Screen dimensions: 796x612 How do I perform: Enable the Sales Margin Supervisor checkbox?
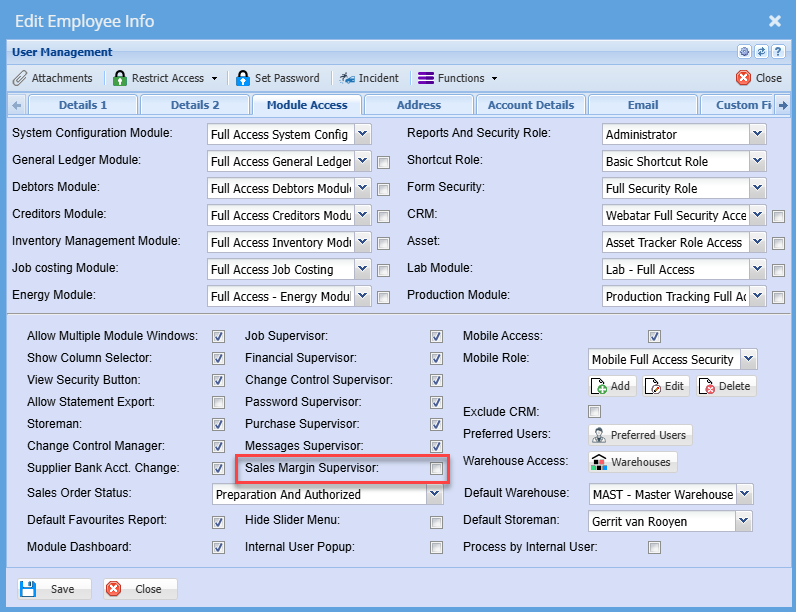pos(436,468)
